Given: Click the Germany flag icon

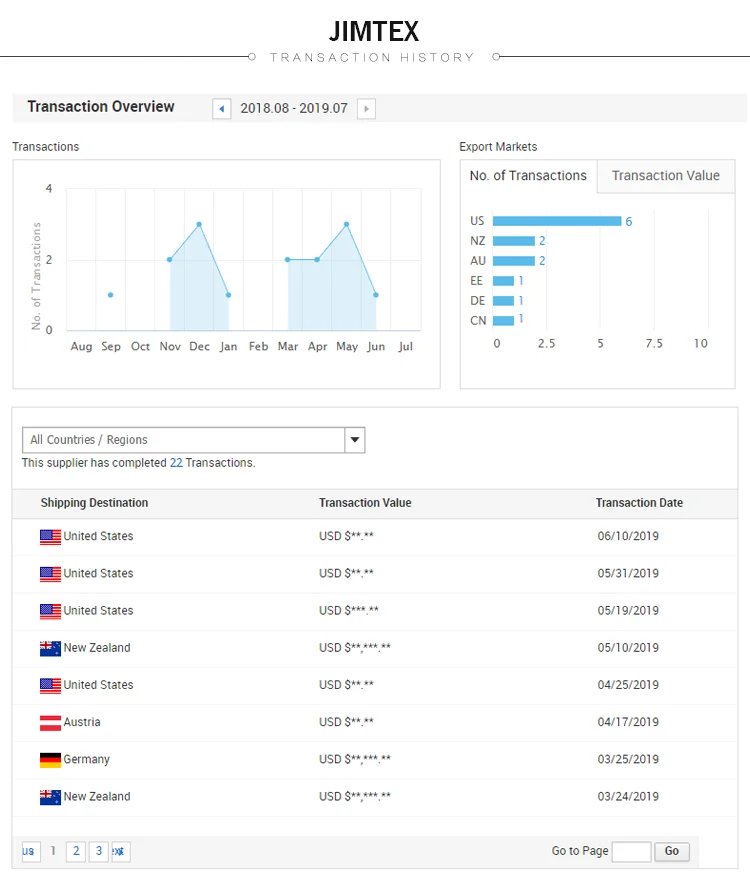Looking at the screenshot, I should (50, 759).
